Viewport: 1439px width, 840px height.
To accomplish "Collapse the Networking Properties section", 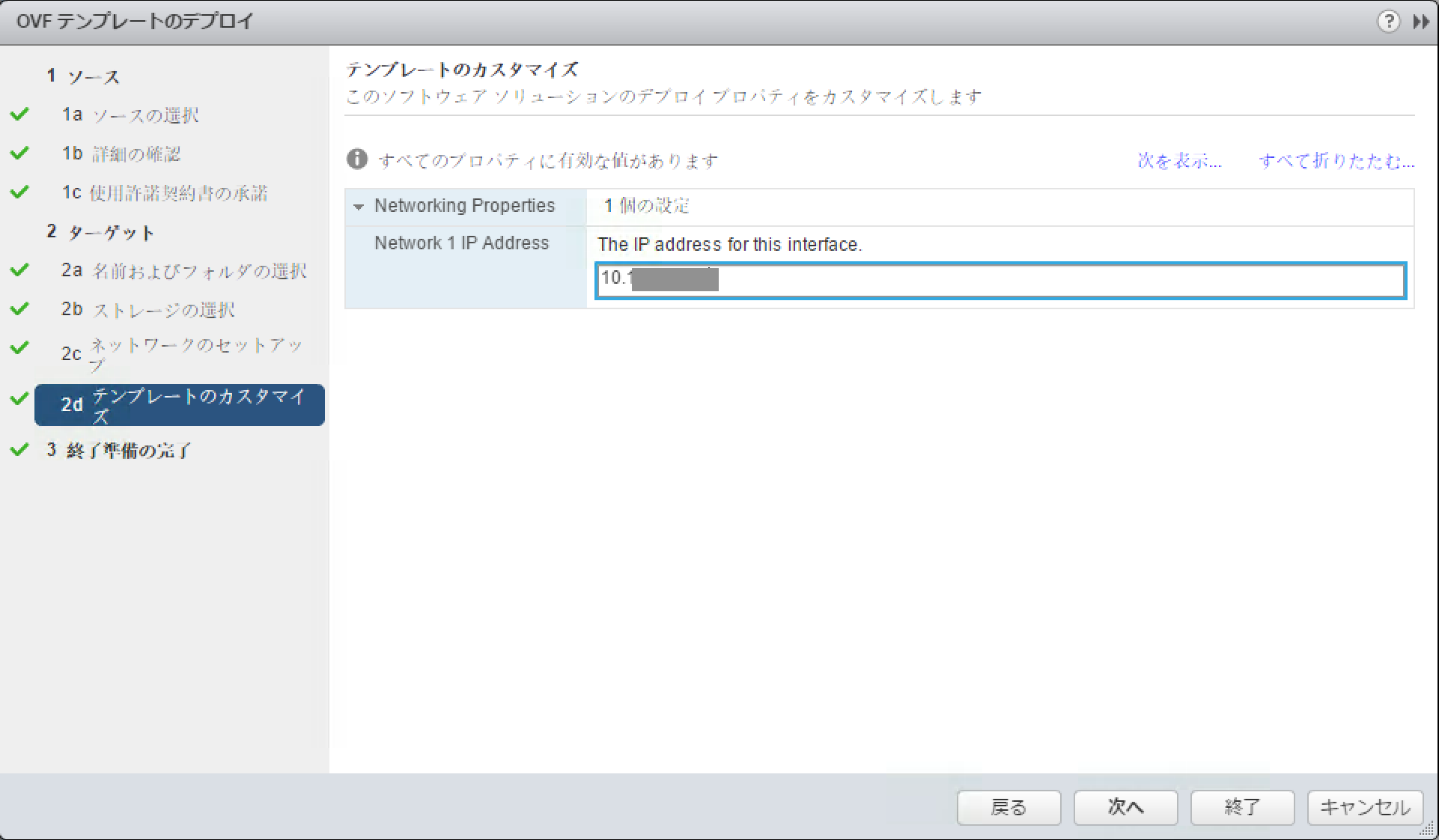I will pos(359,207).
